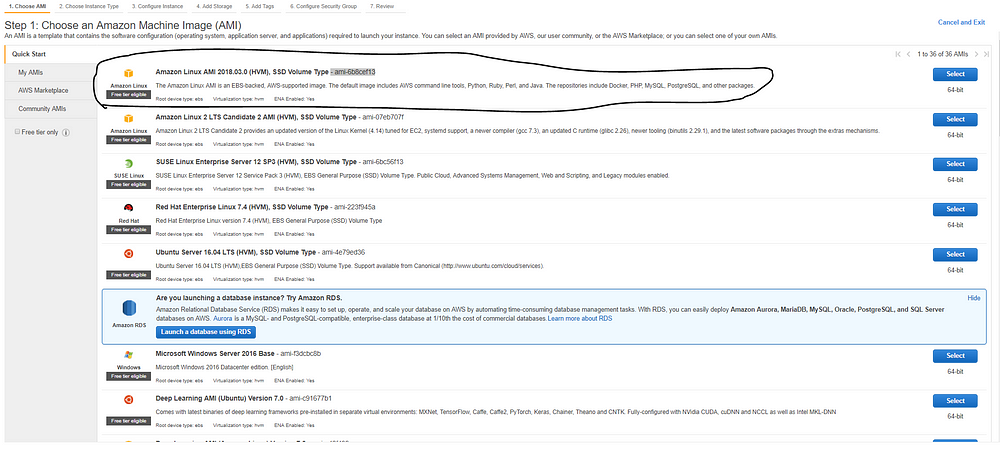Select the Amazon Linux AMI 2018.03.0 image
Image resolution: width=1000 pixels, height=456 pixels.
tap(955, 74)
